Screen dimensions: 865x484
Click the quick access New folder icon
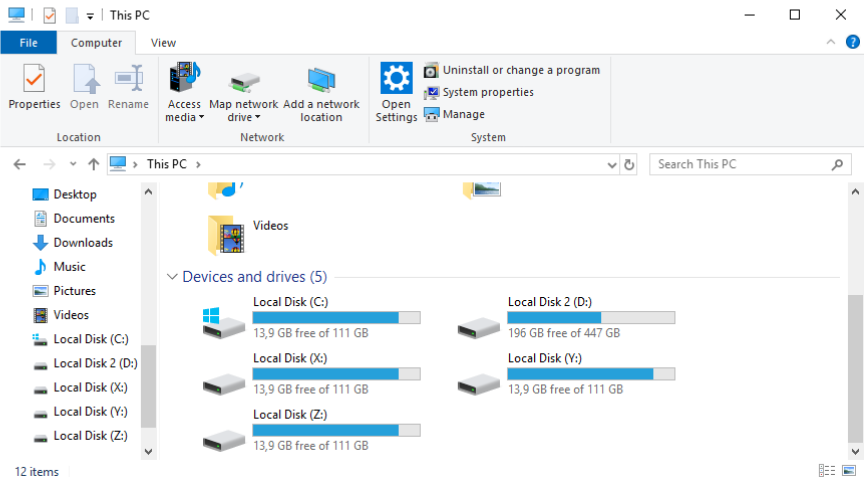point(72,15)
